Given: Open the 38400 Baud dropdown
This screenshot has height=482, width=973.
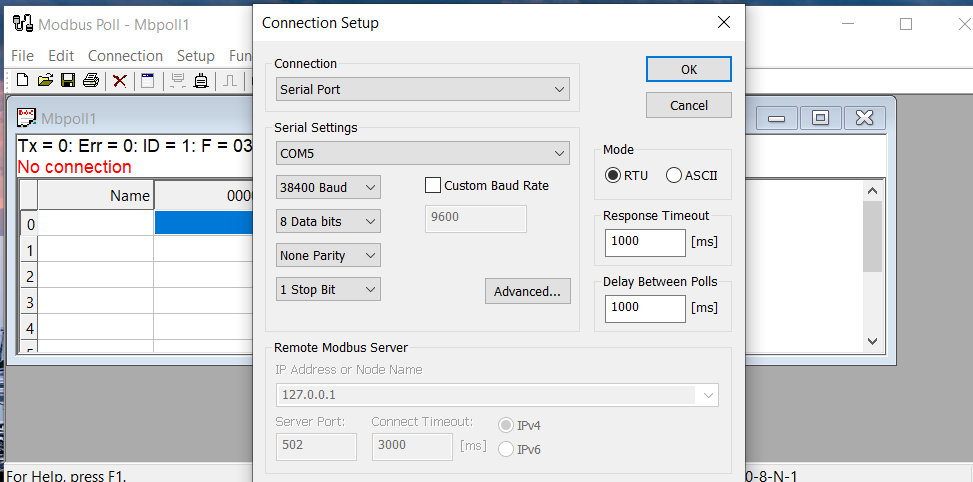Looking at the screenshot, I should point(329,187).
